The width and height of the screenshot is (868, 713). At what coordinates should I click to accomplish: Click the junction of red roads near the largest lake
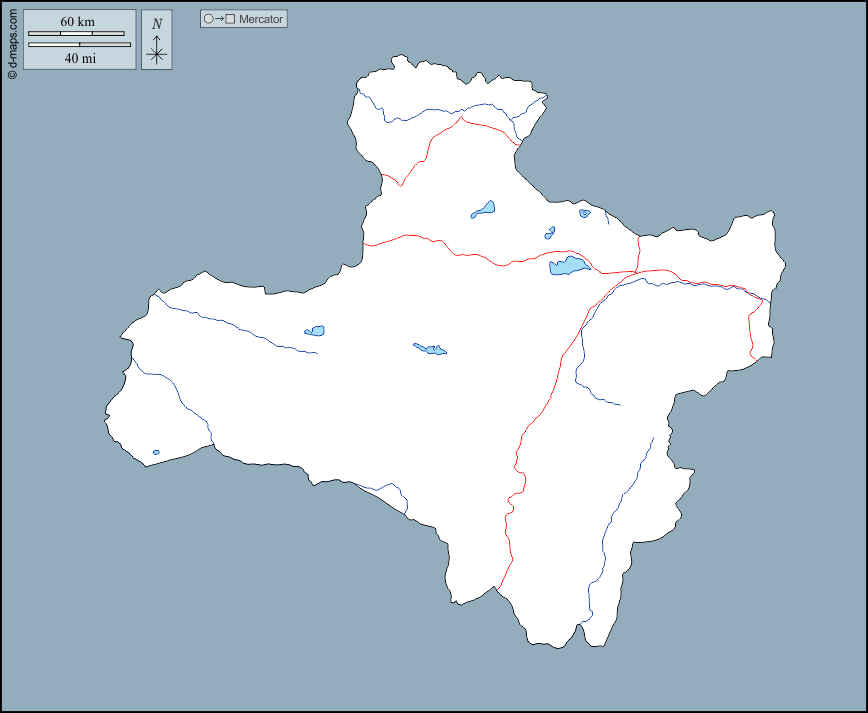(636, 271)
